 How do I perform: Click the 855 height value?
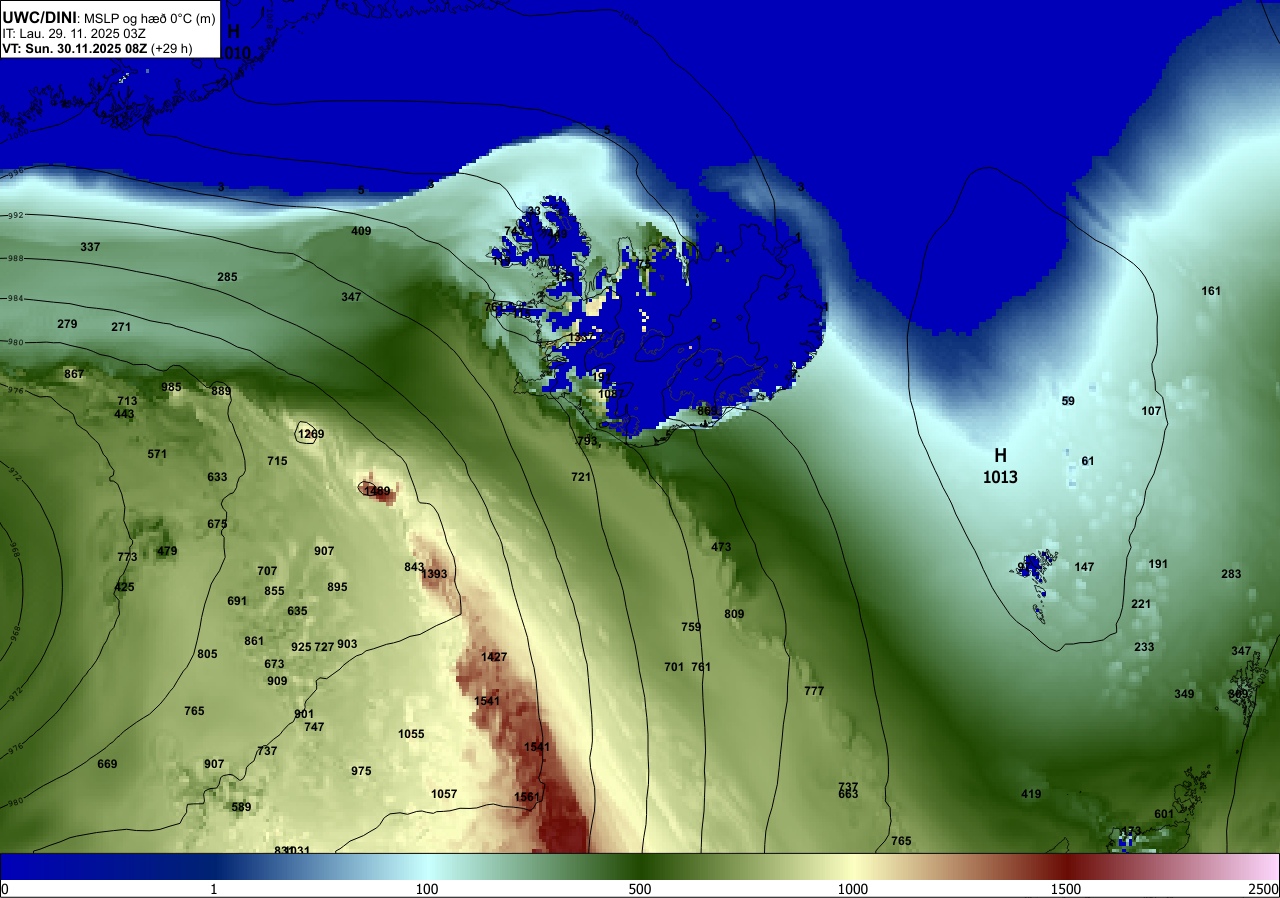click(274, 591)
